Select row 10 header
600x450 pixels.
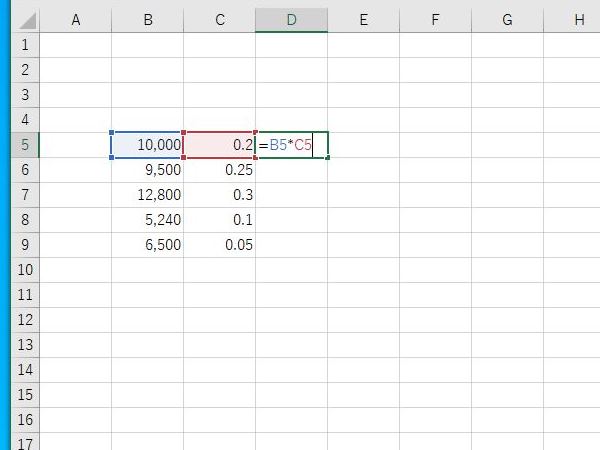click(25, 270)
